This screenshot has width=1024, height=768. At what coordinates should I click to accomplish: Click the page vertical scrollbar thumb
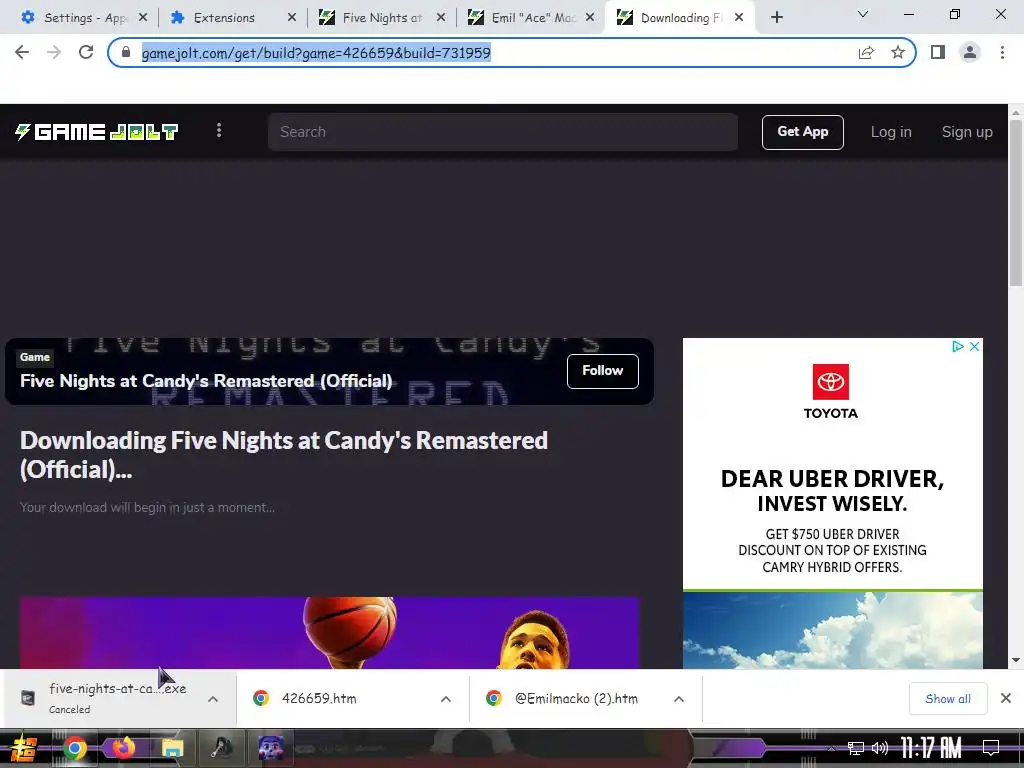pos(1016,202)
